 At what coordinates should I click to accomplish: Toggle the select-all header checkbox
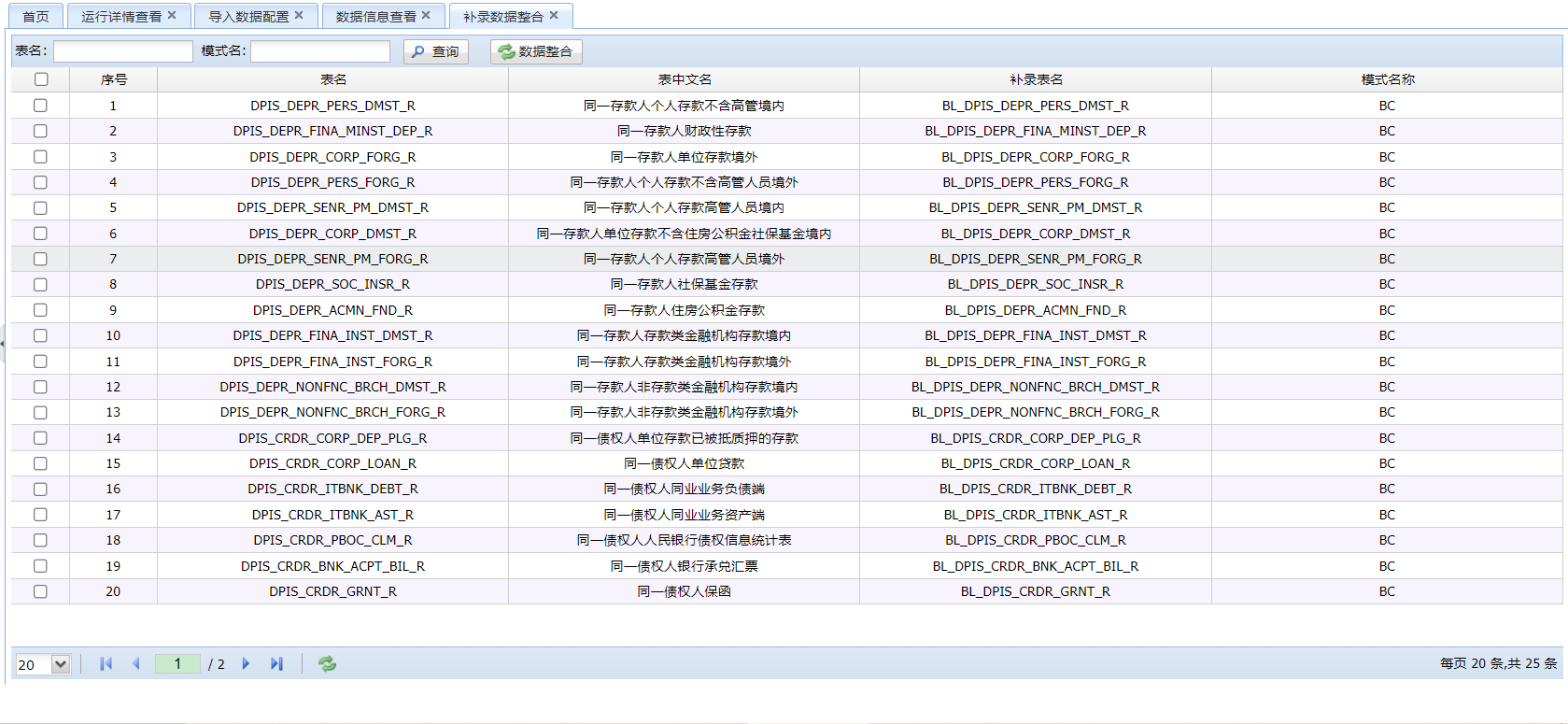[41, 79]
